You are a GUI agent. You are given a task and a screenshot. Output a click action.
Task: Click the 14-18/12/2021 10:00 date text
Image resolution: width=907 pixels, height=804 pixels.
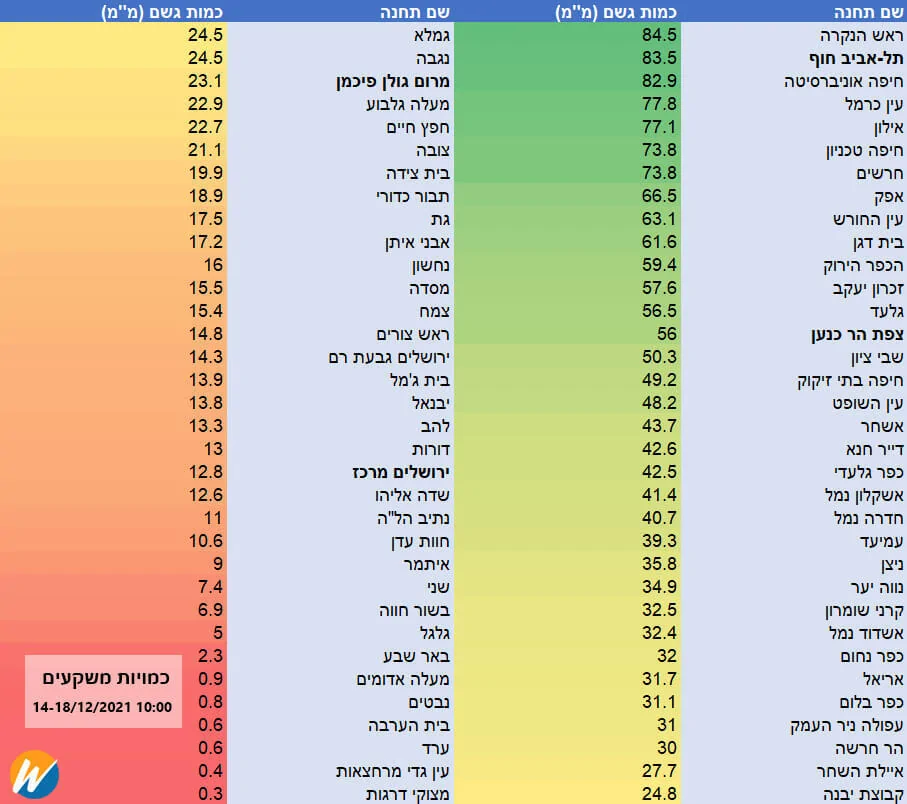click(x=103, y=706)
